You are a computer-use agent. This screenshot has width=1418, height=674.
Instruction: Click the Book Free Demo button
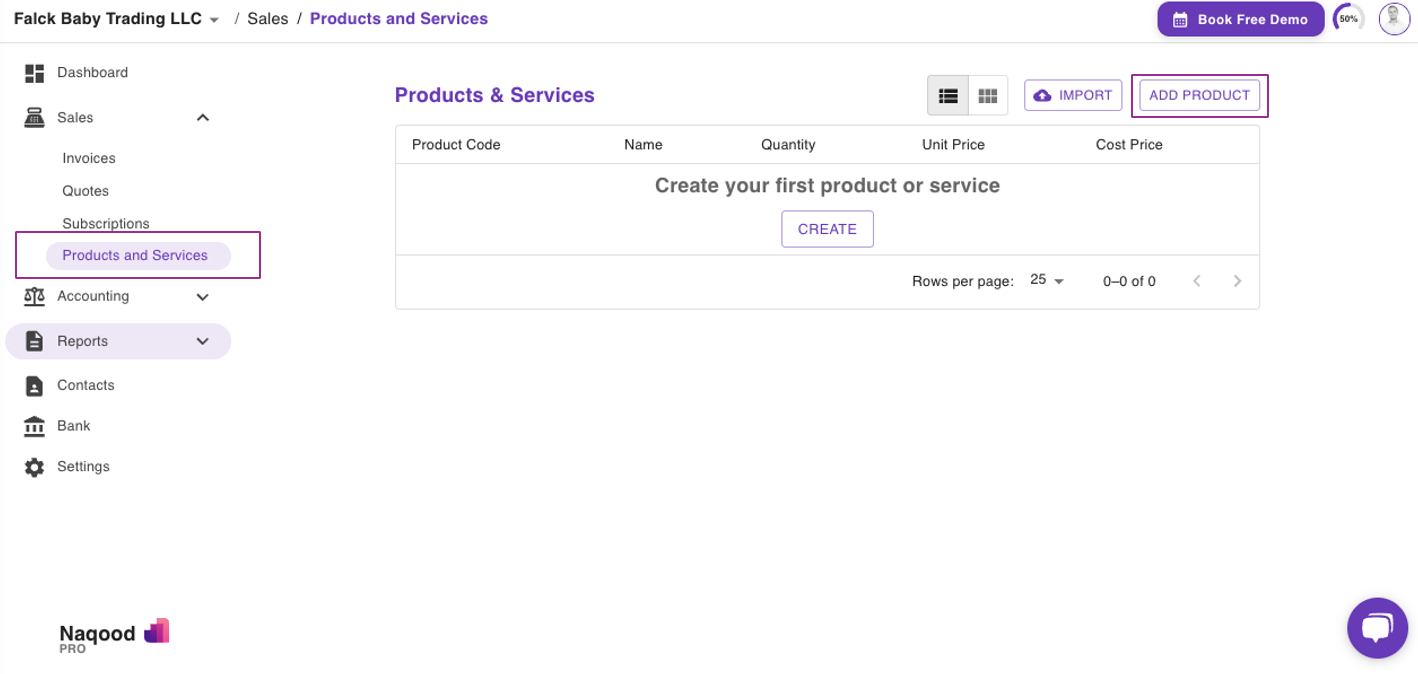(1240, 19)
